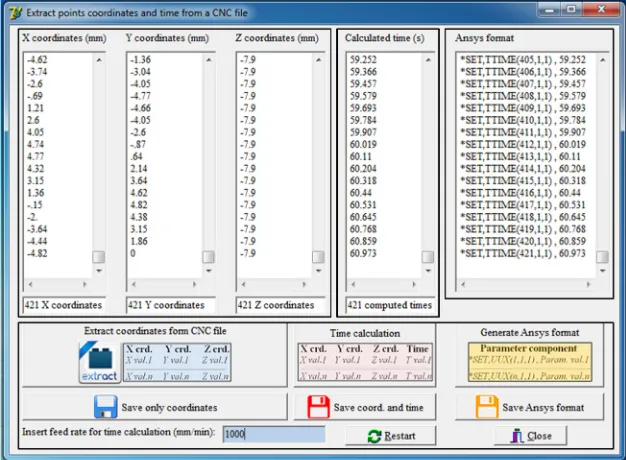Click the pink Time calculation preview image
This screenshot has width=626, height=460.
click(x=365, y=362)
